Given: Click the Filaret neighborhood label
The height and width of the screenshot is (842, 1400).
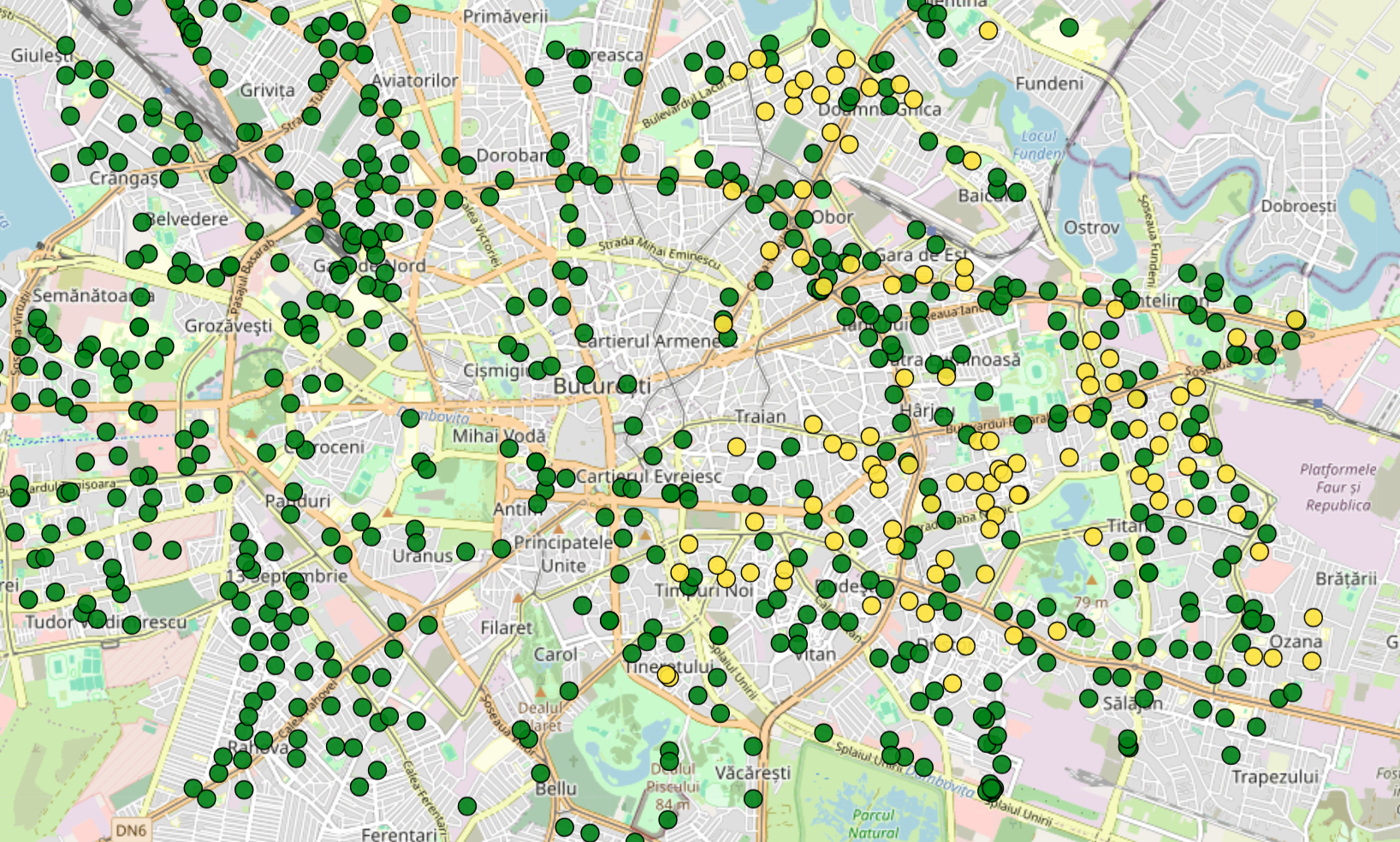Looking at the screenshot, I should point(506,627).
